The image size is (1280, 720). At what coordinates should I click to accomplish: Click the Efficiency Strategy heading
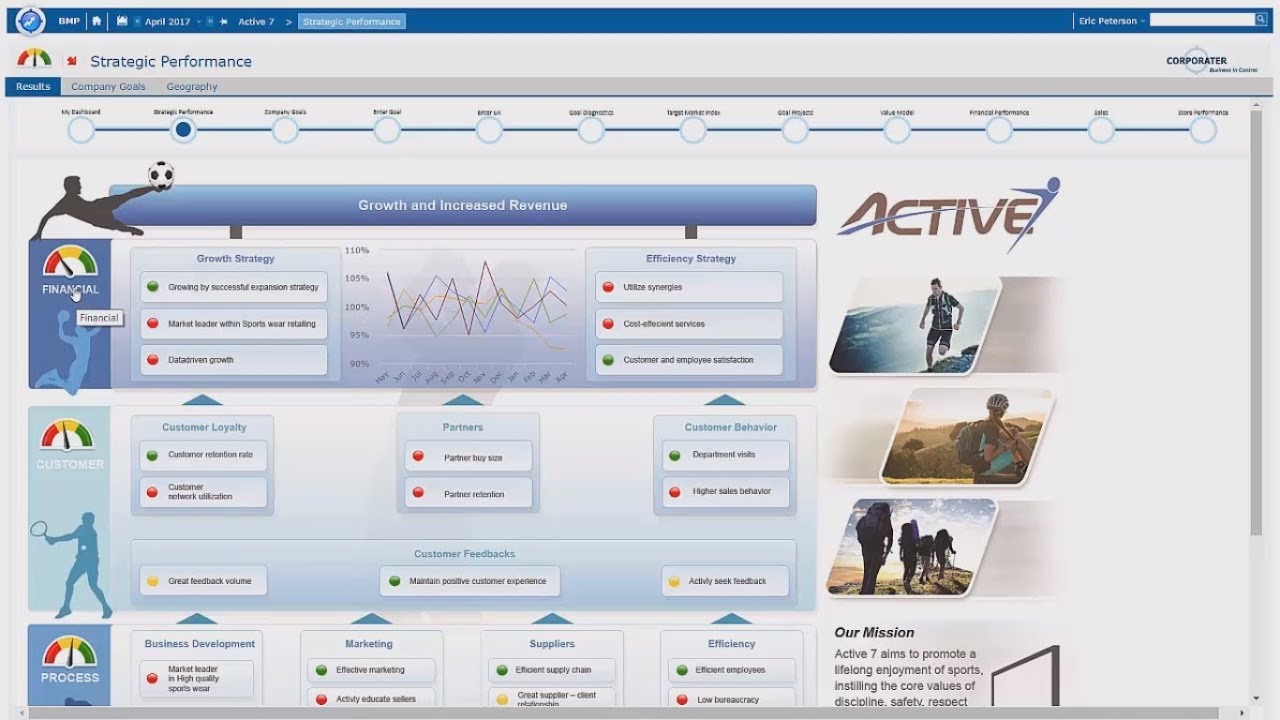[x=691, y=259]
